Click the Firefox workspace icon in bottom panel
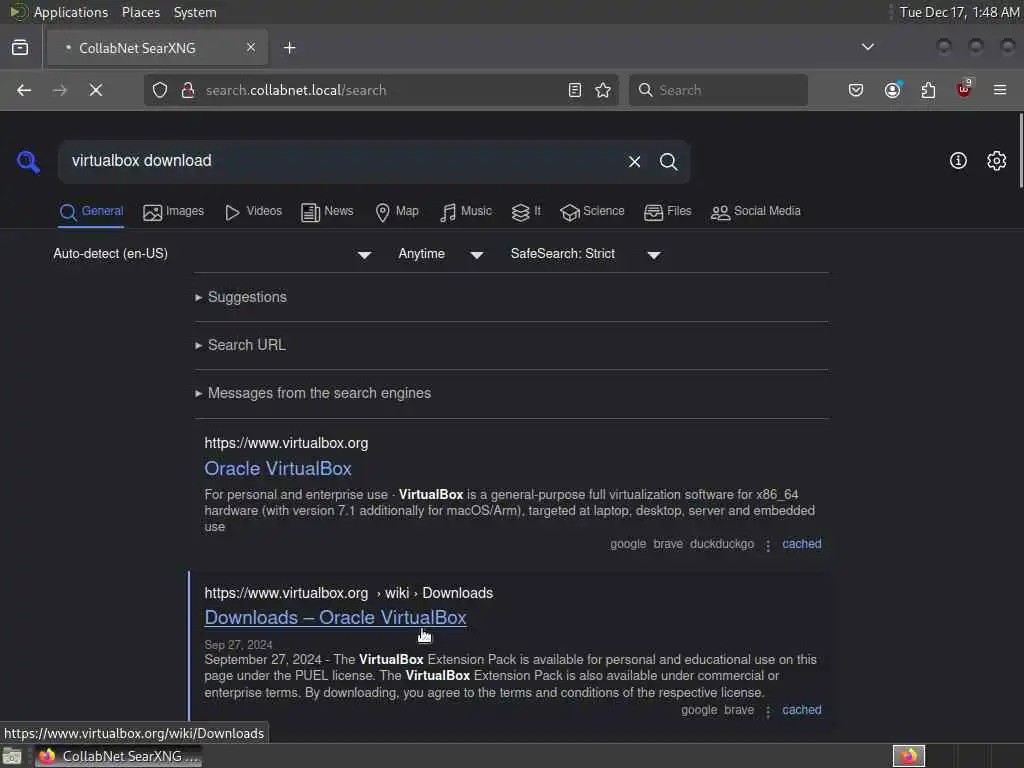Screen dimensions: 1024x768 [x=908, y=756]
